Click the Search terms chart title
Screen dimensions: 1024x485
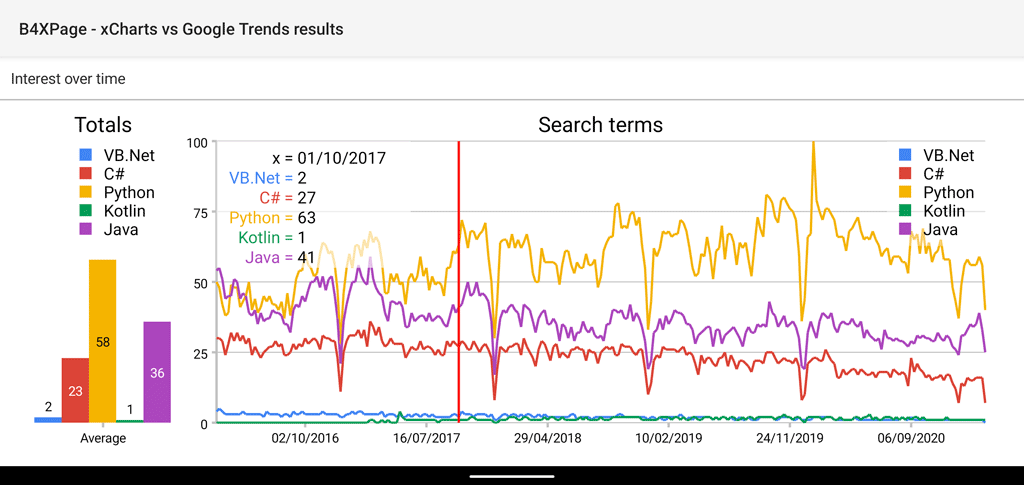(x=600, y=125)
